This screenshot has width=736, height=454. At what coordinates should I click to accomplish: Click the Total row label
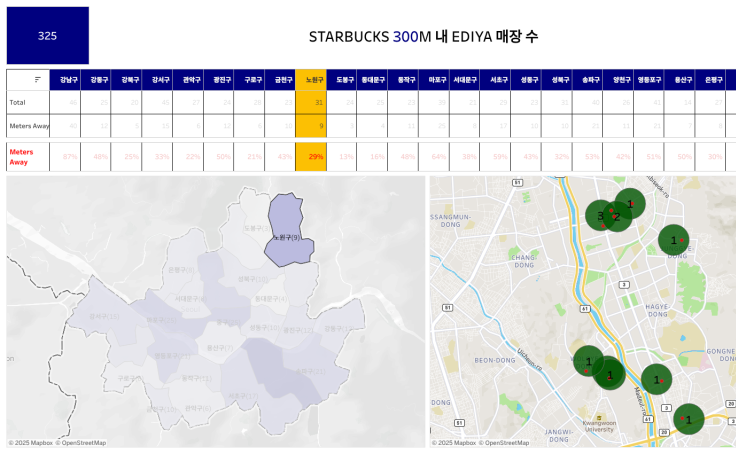tap(18, 102)
